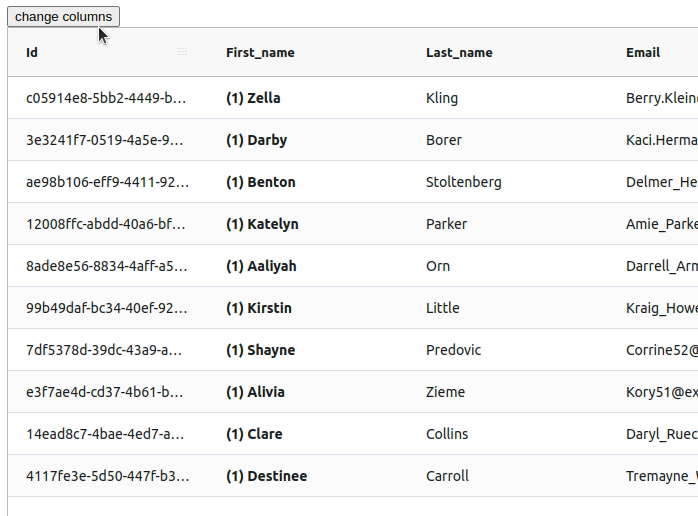
Task: Select the (1) Zella cell
Action: [308, 98]
